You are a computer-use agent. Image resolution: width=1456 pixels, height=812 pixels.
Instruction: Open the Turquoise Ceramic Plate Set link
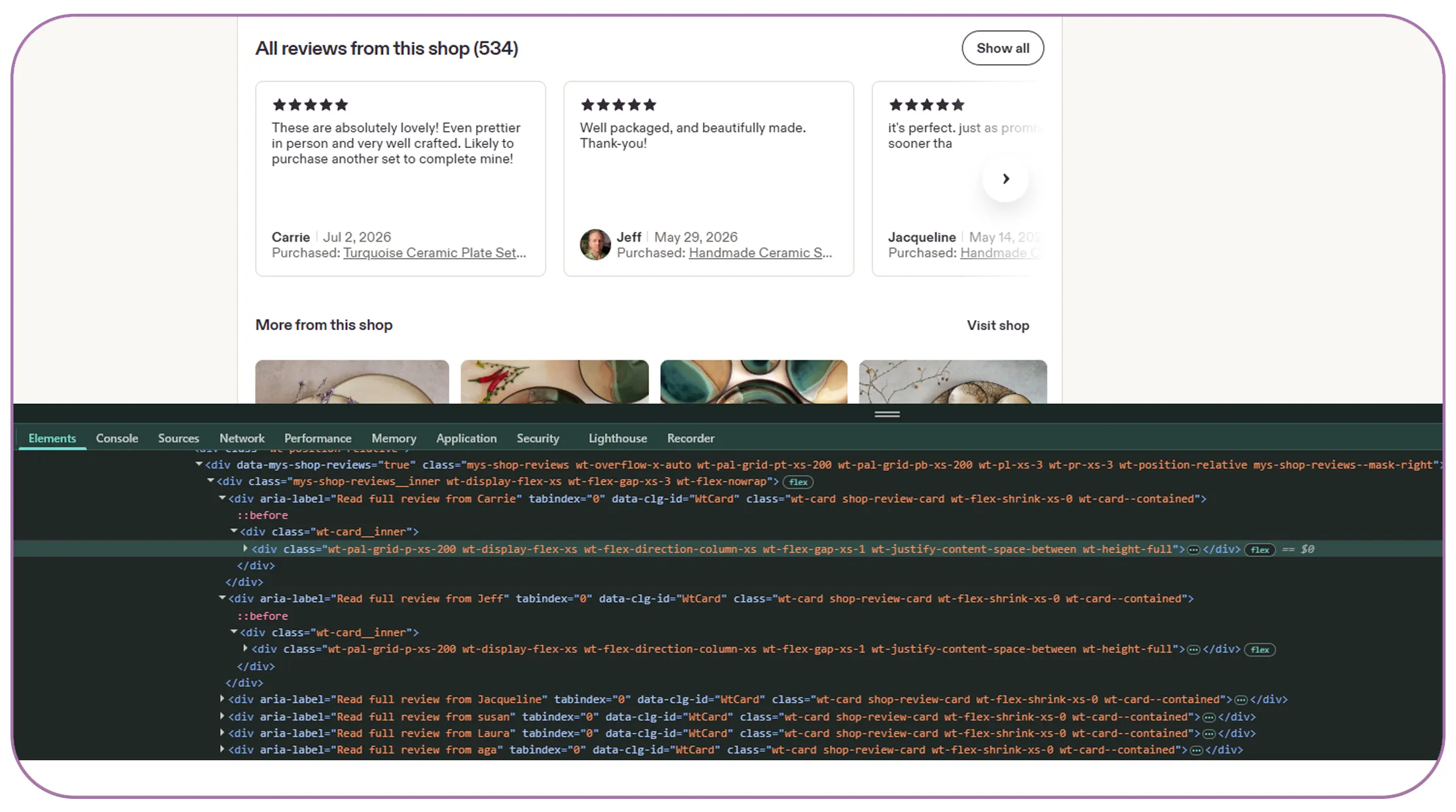(x=434, y=253)
